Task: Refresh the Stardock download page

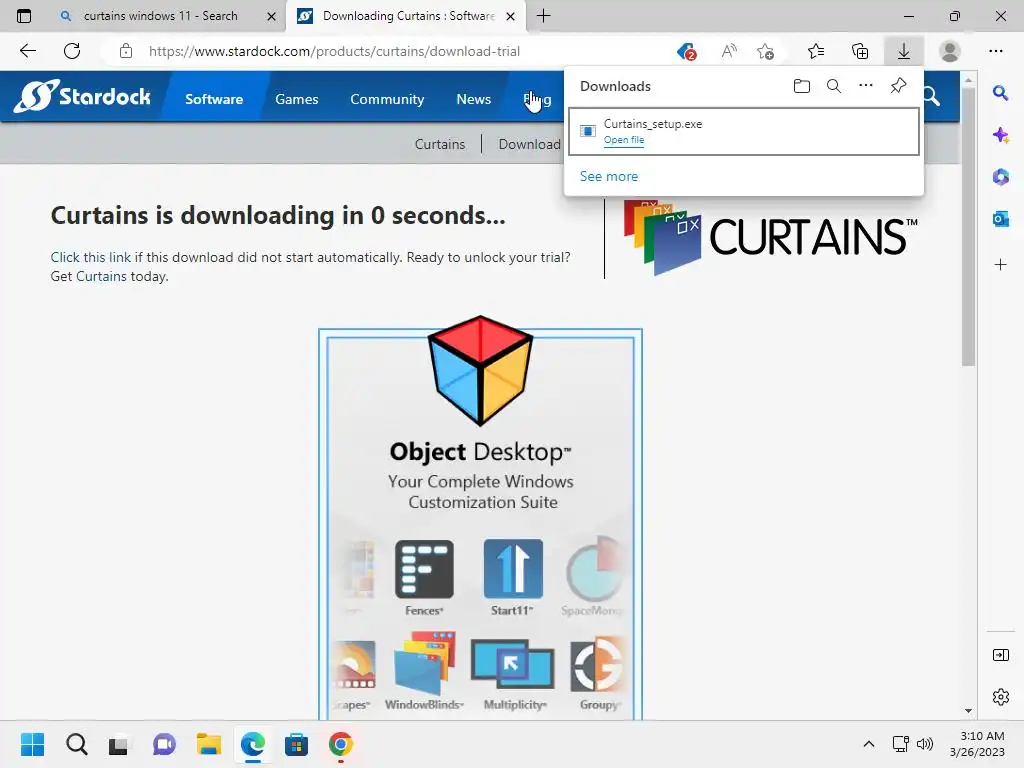Action: [72, 51]
